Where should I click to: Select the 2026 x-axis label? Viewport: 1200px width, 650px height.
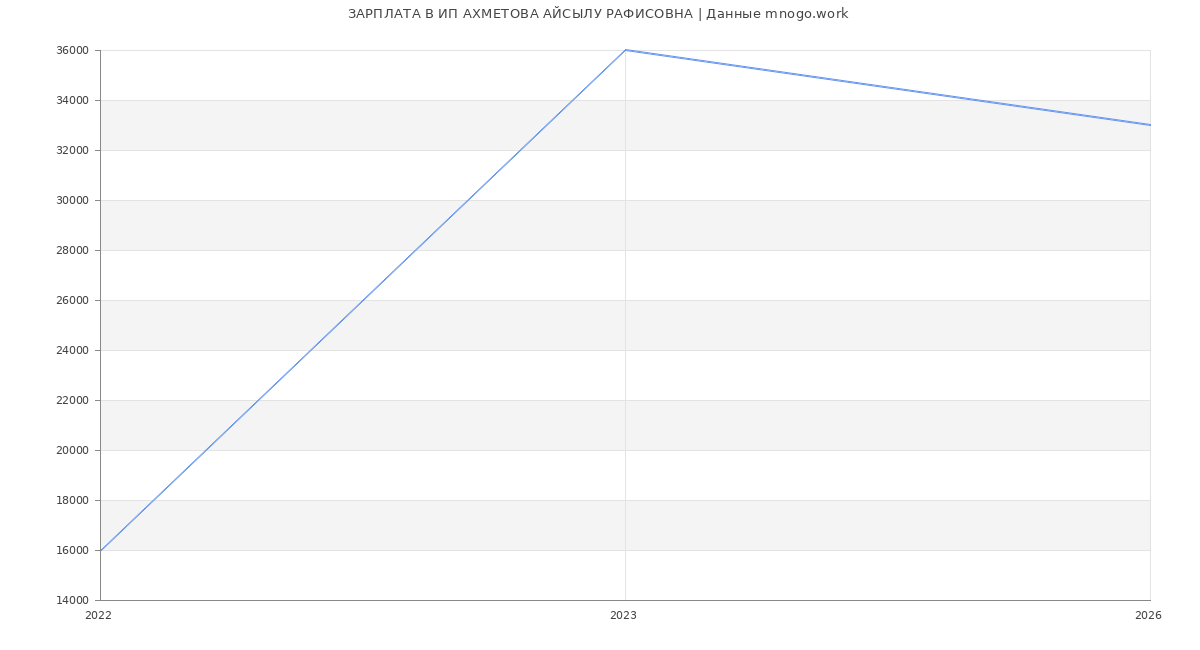tap(1148, 616)
